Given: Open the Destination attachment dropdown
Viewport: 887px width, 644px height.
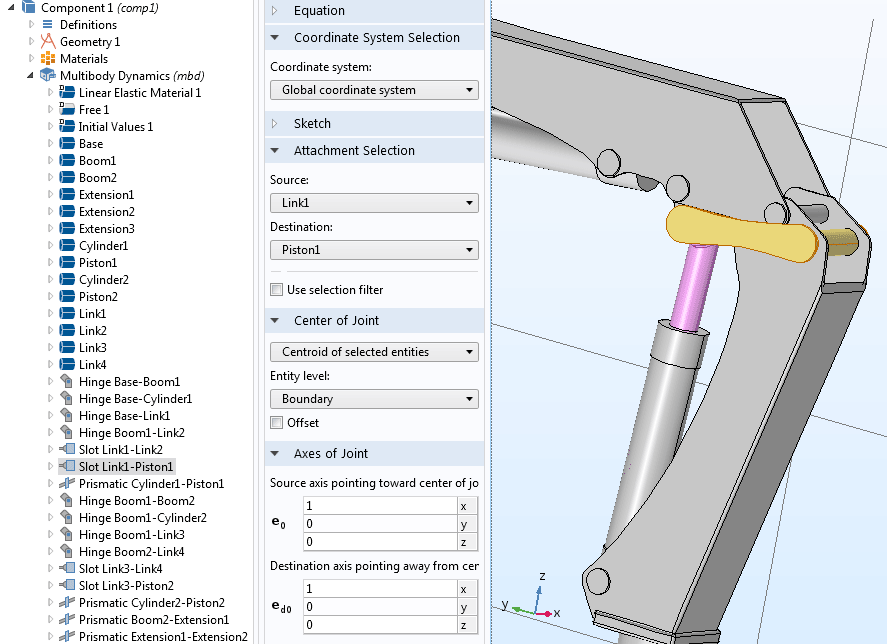Looking at the screenshot, I should coord(374,250).
